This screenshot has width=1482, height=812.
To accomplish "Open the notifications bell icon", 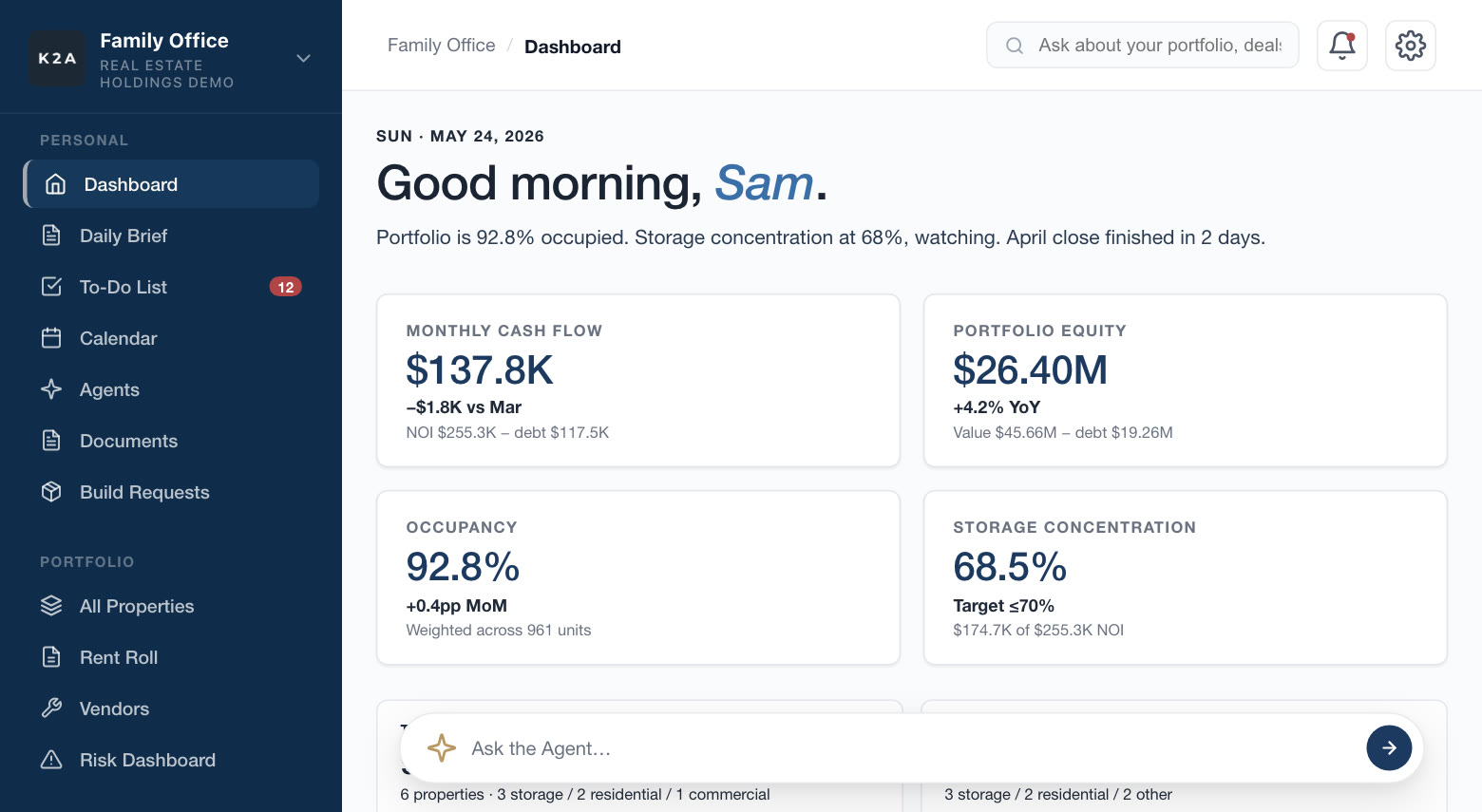I will pyautogui.click(x=1341, y=46).
